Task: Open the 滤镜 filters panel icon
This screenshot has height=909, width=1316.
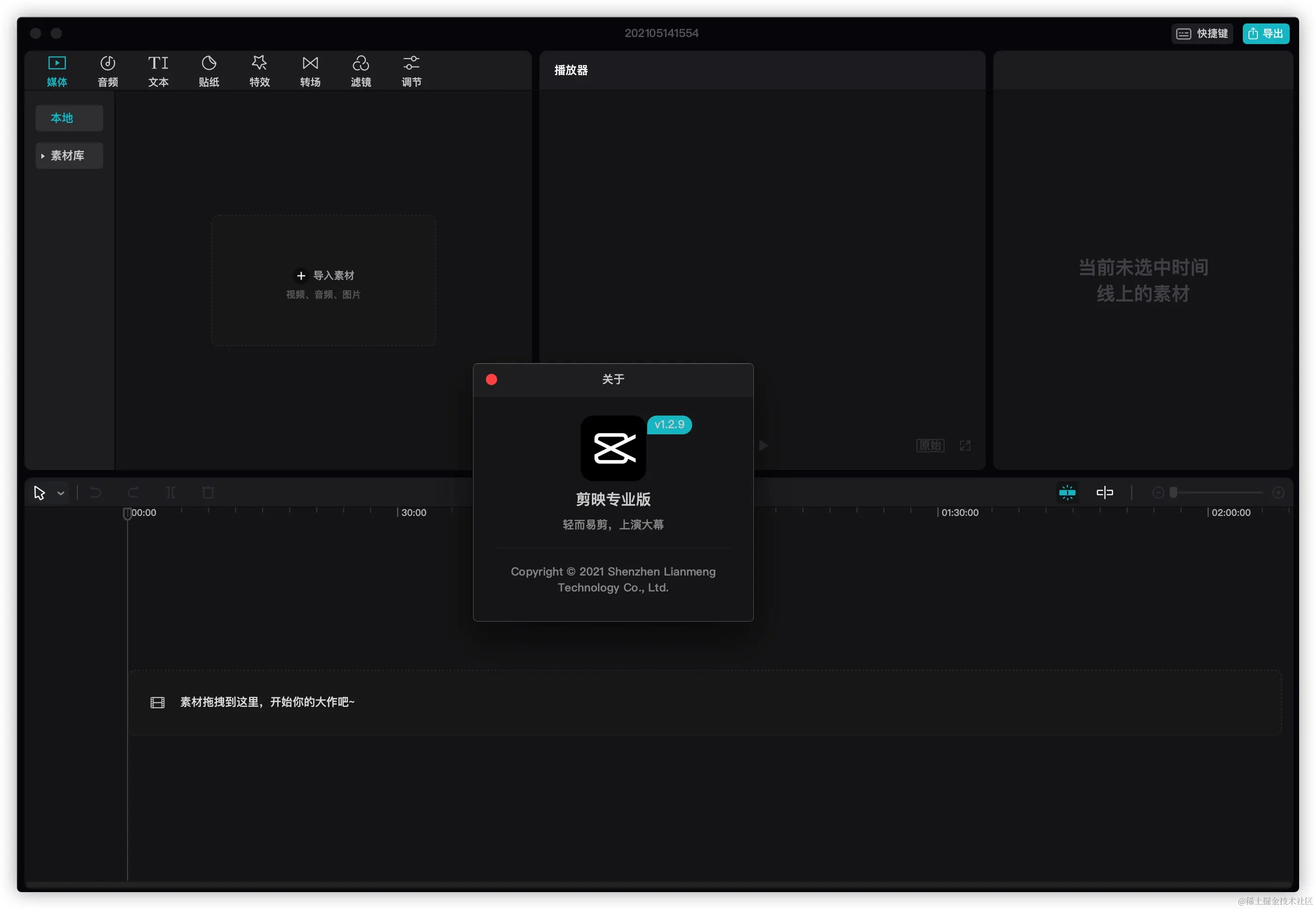Action: [361, 63]
